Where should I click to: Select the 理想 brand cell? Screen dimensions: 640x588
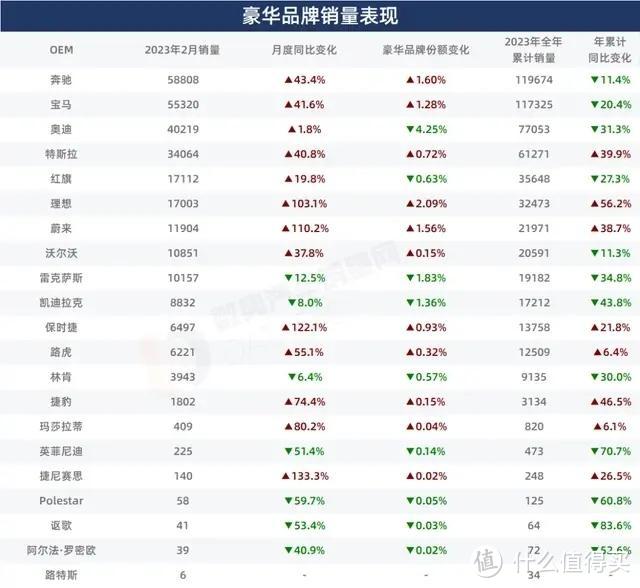(61, 204)
